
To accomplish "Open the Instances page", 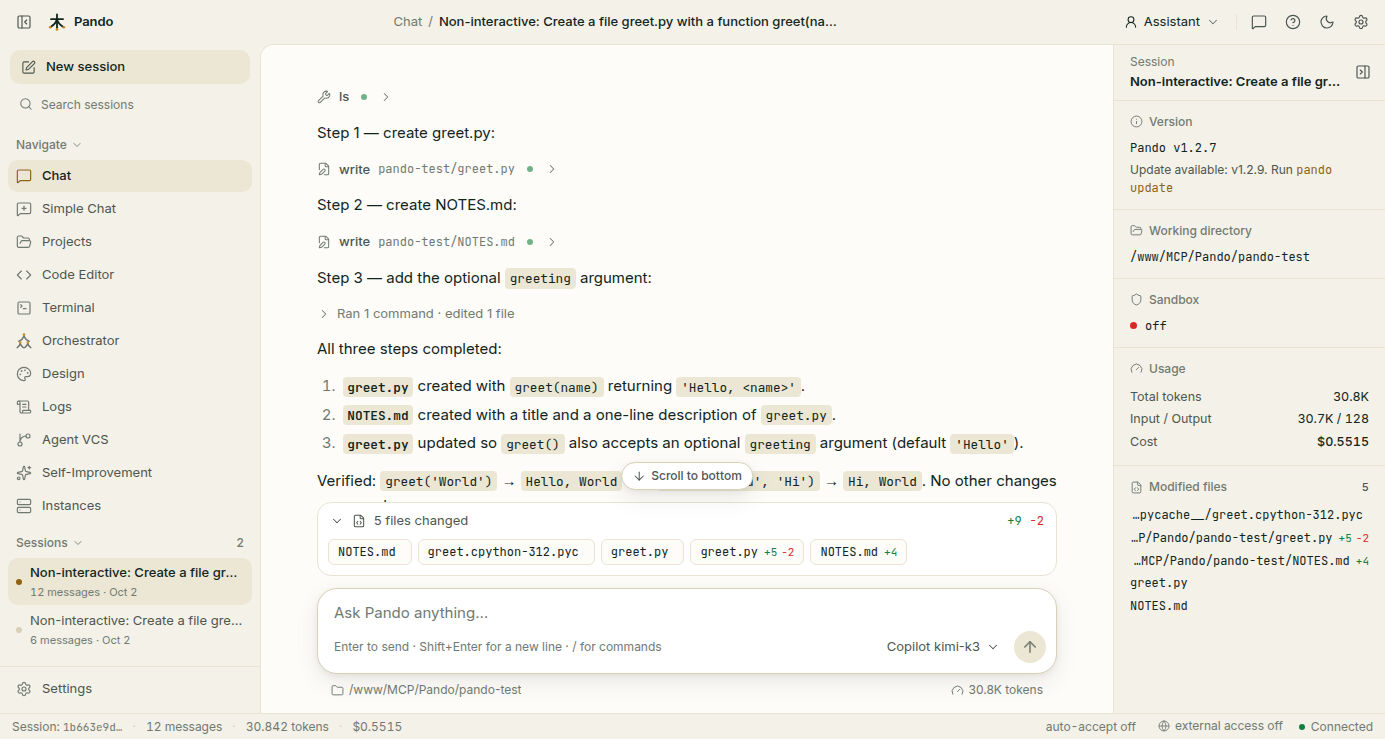I will (130, 506).
